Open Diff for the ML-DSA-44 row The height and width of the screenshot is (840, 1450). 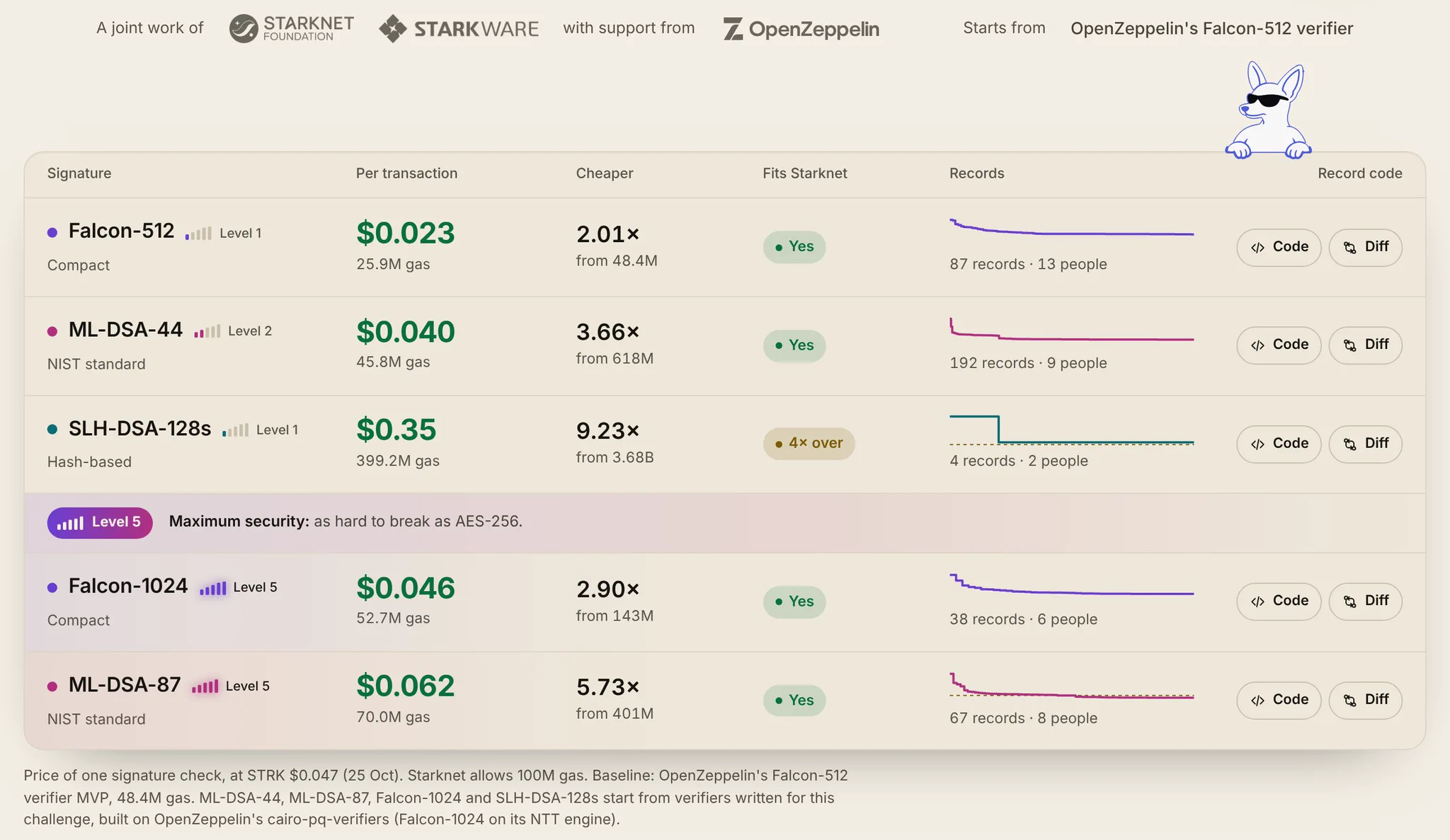coord(1365,345)
